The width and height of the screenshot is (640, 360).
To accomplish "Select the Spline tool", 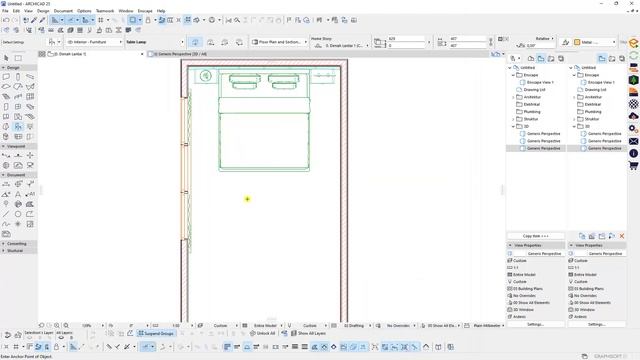I will (6, 224).
